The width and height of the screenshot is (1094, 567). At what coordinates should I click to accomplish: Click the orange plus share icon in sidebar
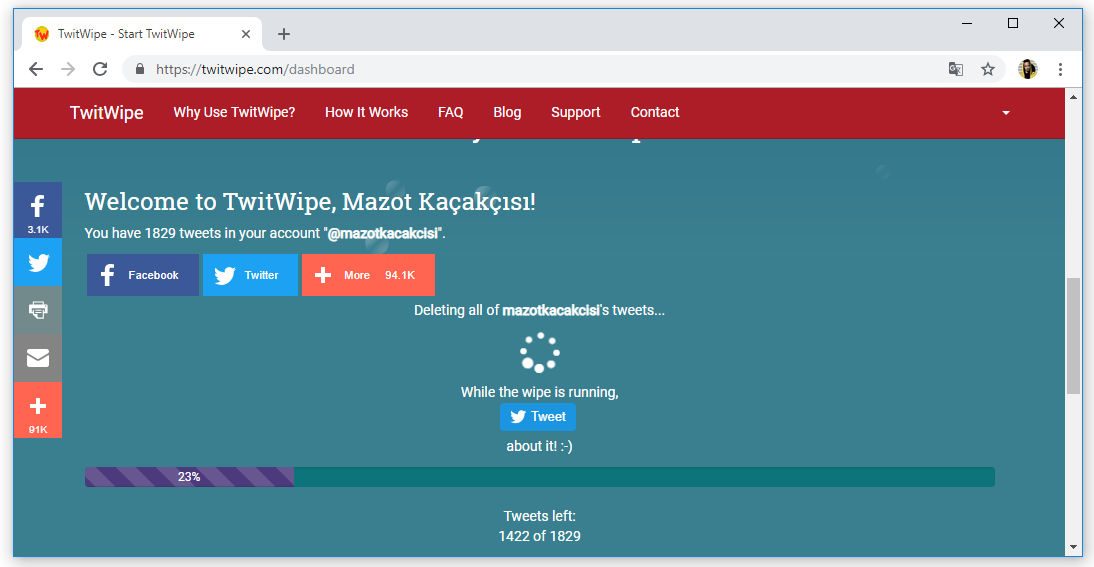click(38, 409)
